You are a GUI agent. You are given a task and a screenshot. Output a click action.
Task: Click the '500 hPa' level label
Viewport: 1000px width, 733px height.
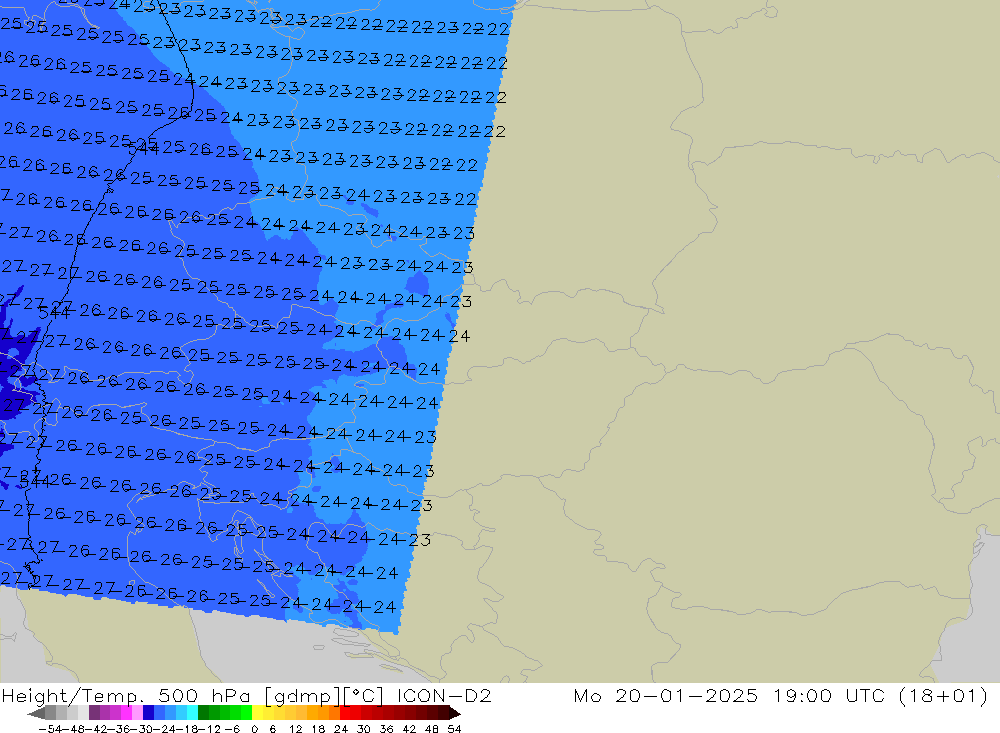coord(203,696)
